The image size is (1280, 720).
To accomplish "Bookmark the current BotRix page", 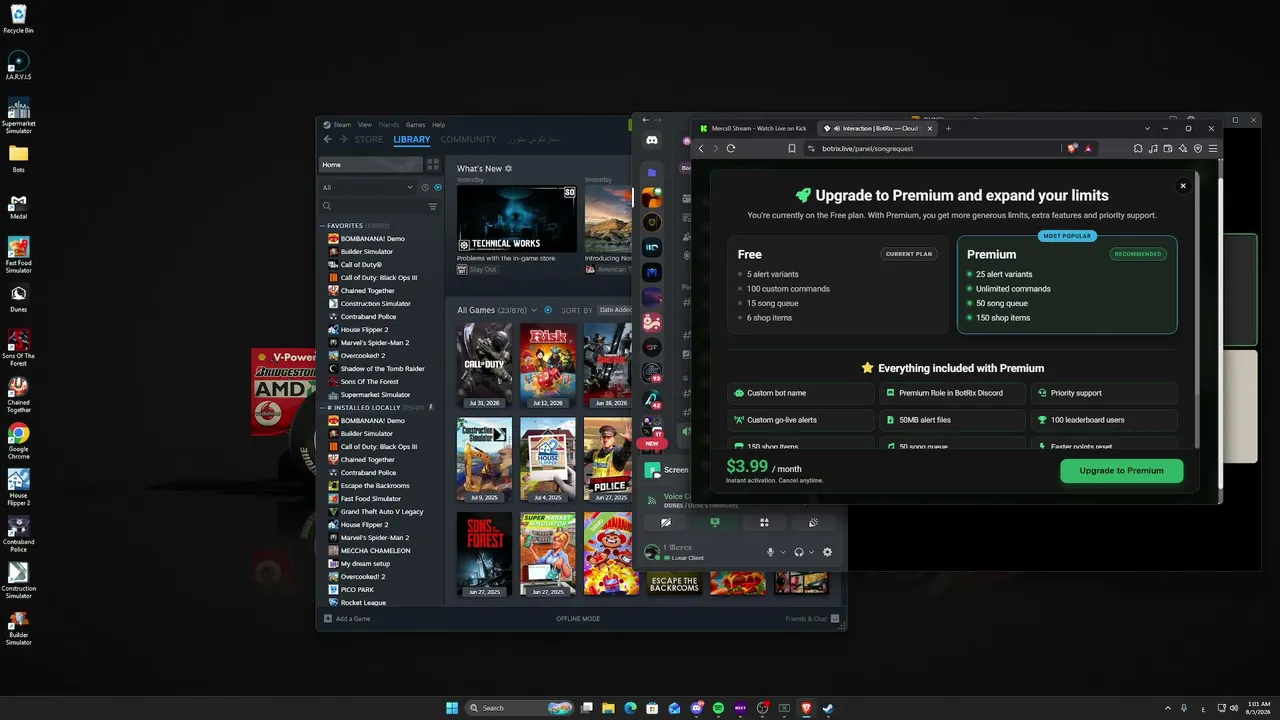I will [792, 148].
